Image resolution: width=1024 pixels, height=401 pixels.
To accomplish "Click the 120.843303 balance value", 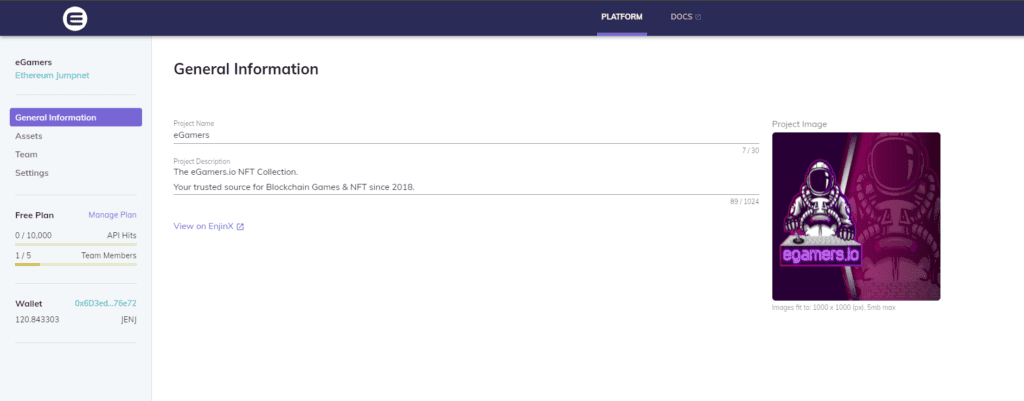I will click(x=37, y=319).
